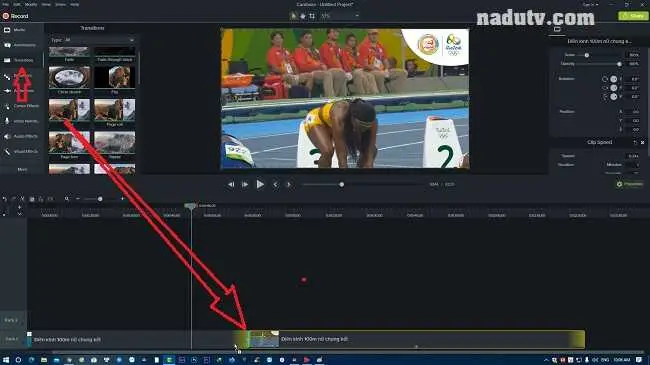Click the X rotation dial

pyautogui.click(x=614, y=97)
